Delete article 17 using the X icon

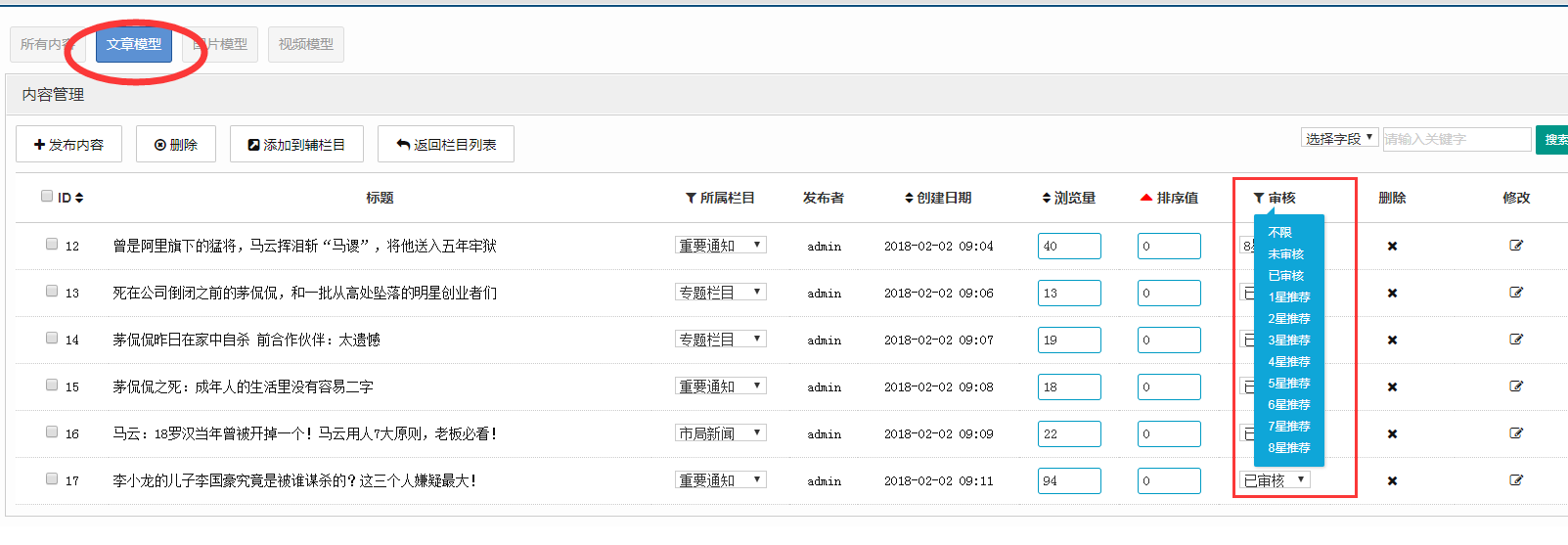[1392, 481]
